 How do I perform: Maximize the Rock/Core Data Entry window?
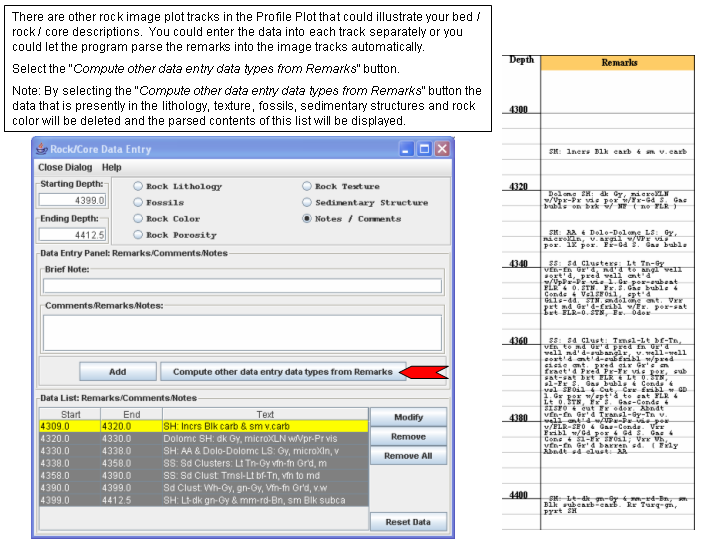pos(424,149)
